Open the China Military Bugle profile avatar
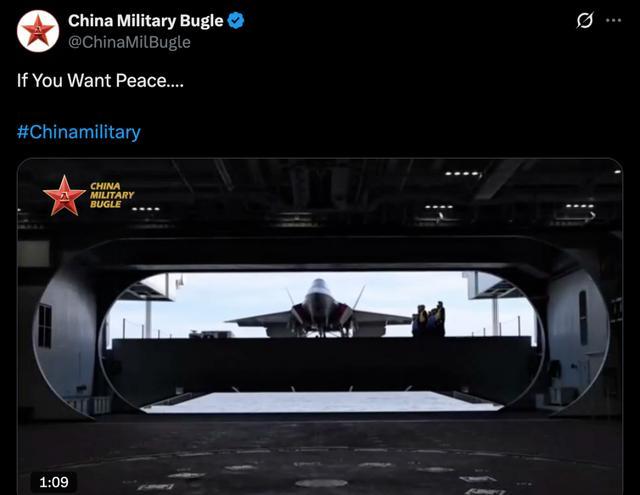 pos(38,31)
